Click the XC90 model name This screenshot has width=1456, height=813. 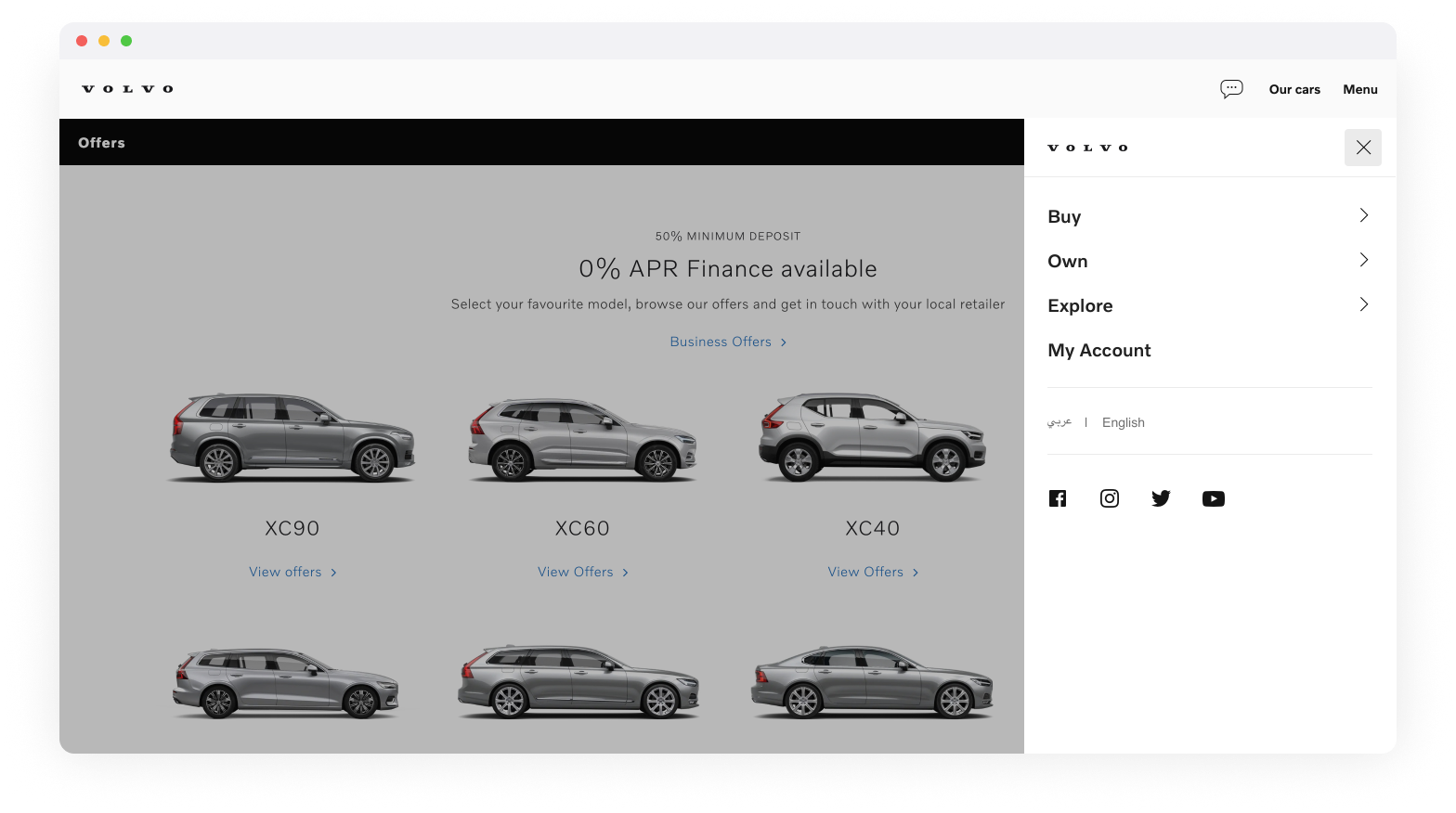point(292,528)
